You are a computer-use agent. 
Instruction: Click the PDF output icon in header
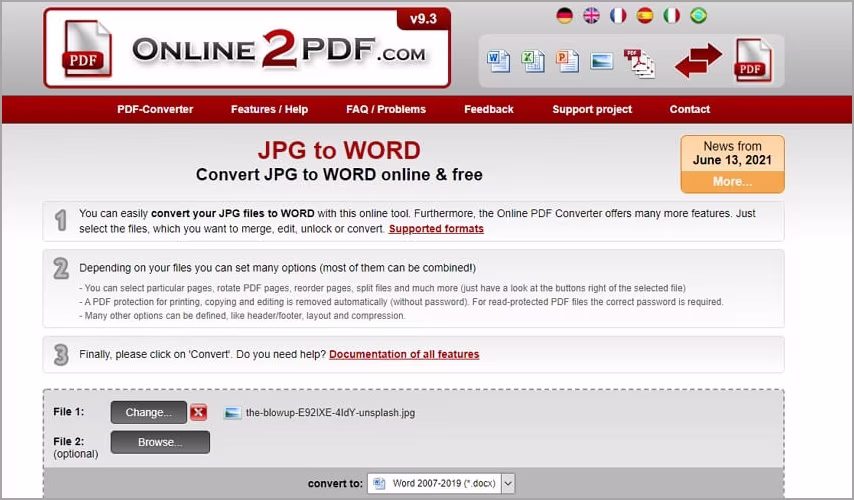point(754,60)
